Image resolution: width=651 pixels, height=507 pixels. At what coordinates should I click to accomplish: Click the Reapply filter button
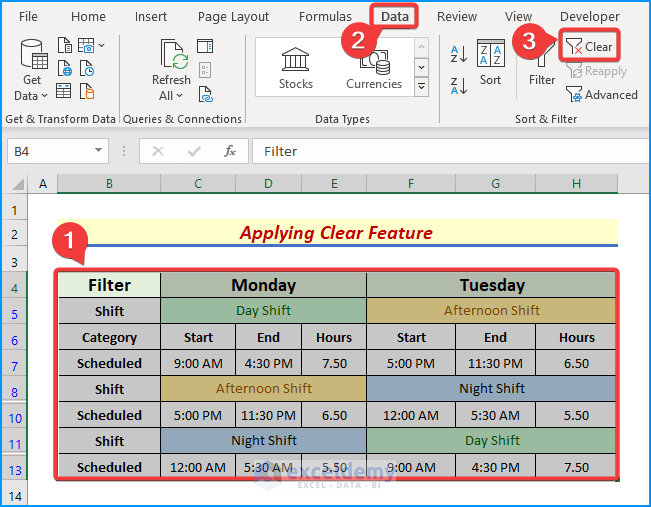[596, 71]
